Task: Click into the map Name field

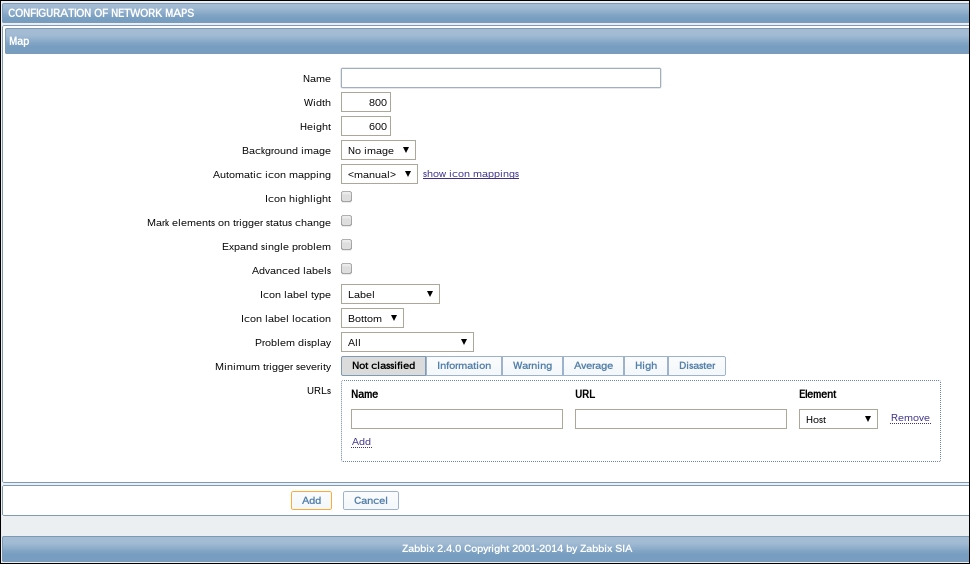Action: click(500, 78)
